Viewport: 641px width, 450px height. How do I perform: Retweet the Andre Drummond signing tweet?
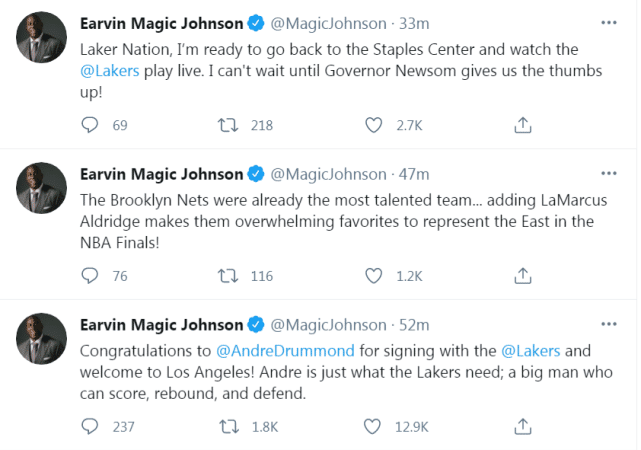[227, 426]
